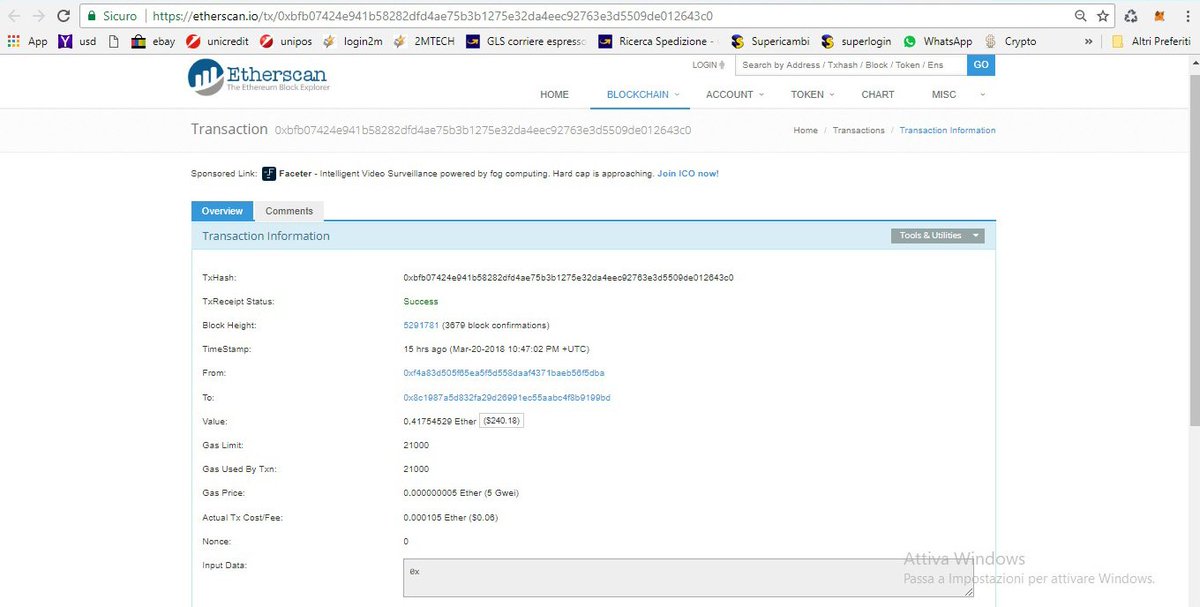Open the HOME menu item
The width and height of the screenshot is (1200, 607).
(554, 95)
